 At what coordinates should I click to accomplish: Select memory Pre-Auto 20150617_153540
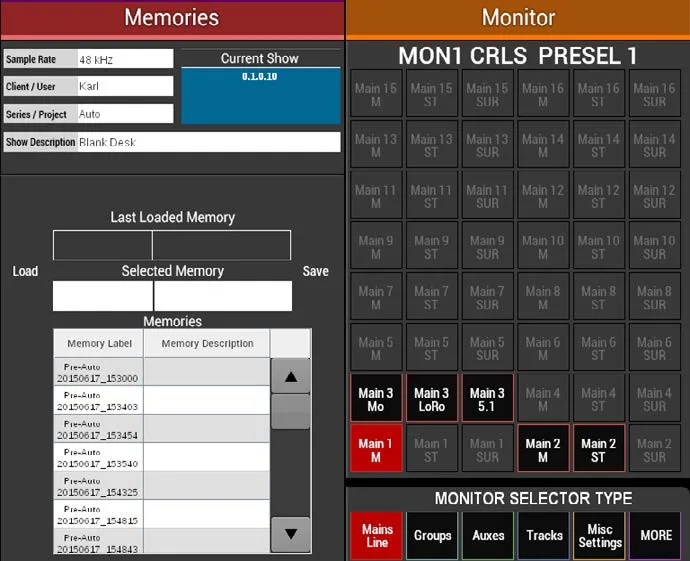coord(162,458)
